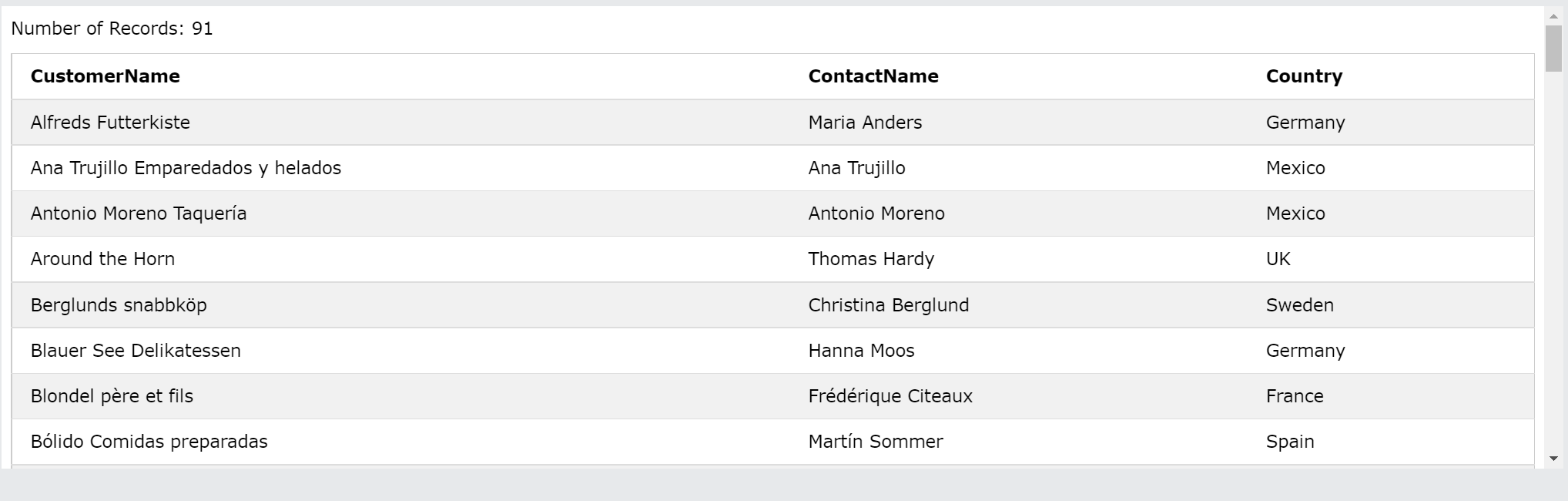The image size is (1568, 501).
Task: Select the CustomerName column header
Action: 105,76
